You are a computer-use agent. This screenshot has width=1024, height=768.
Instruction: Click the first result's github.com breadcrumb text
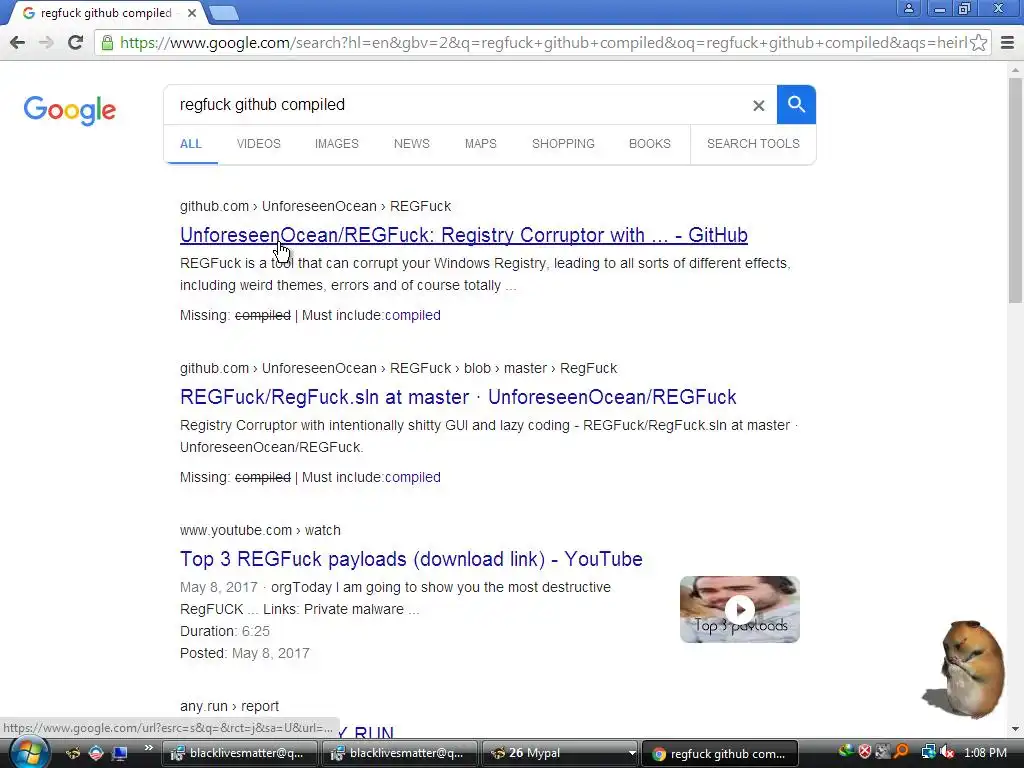[x=315, y=206]
